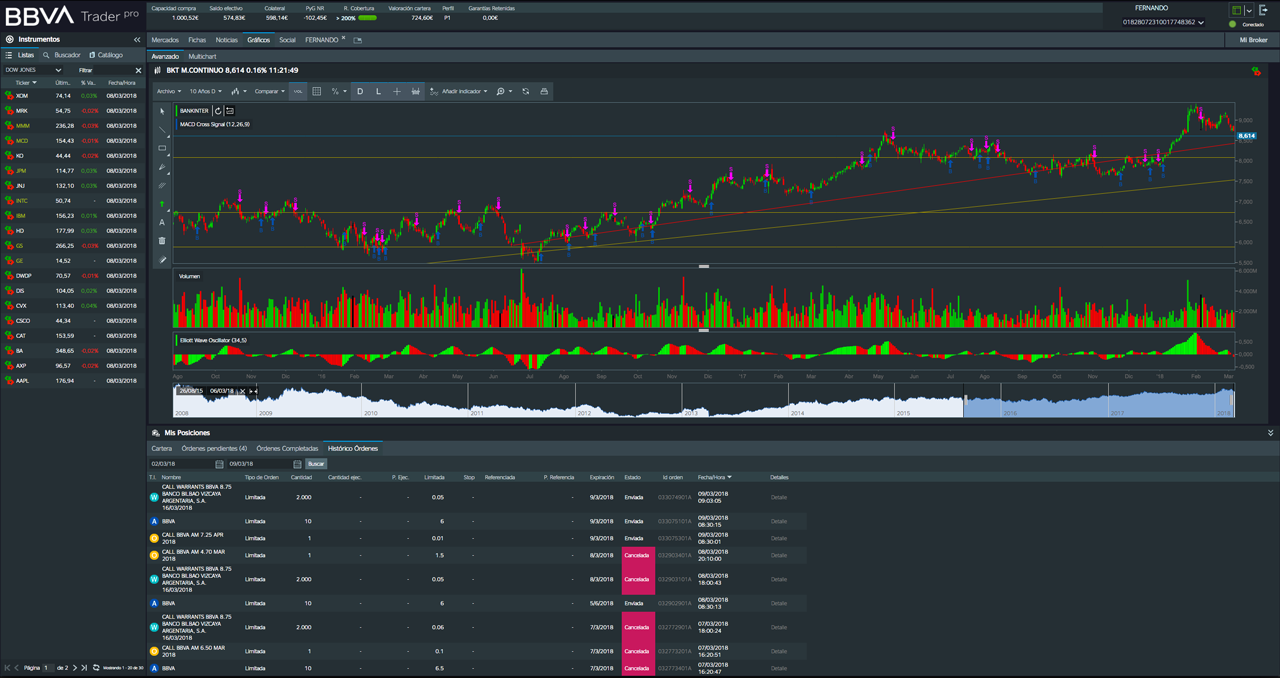Select the parallel channel lines tool

162,186
